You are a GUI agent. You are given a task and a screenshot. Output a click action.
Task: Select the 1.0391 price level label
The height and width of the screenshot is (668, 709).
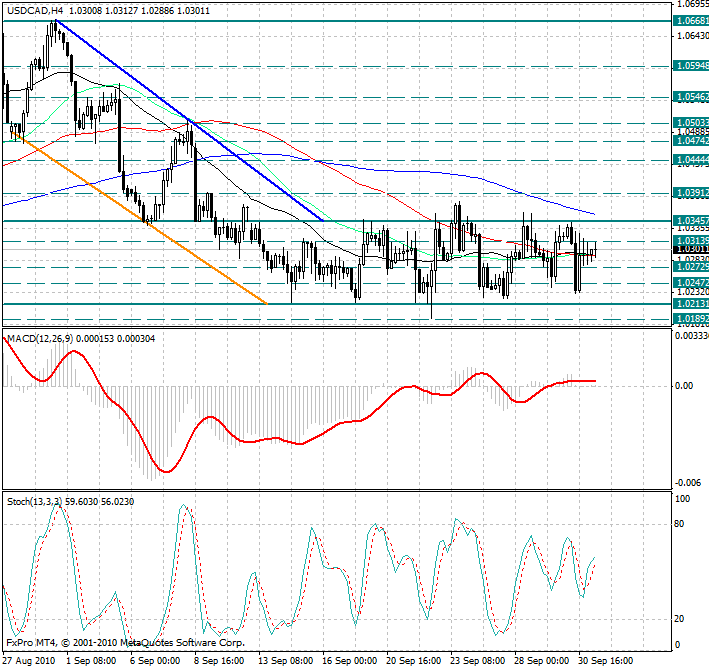click(691, 193)
